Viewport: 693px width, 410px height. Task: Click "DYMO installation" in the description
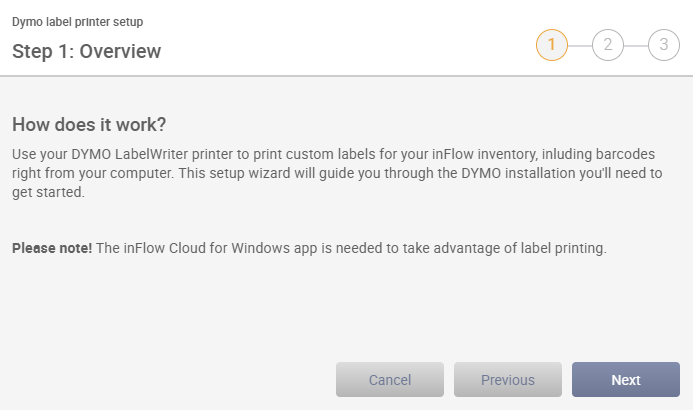click(x=506, y=173)
